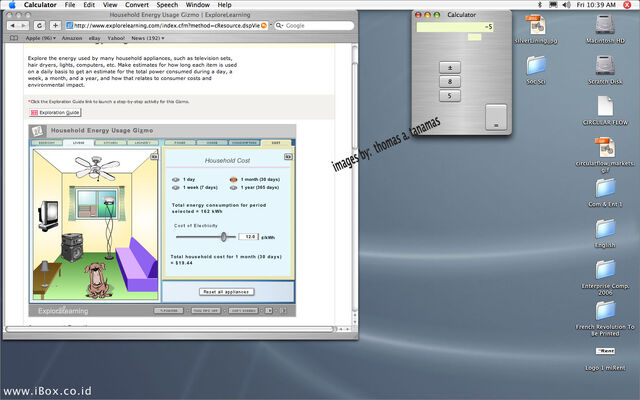Open the Yahoo! bookmark link
640x400 pixels.
tap(116, 38)
